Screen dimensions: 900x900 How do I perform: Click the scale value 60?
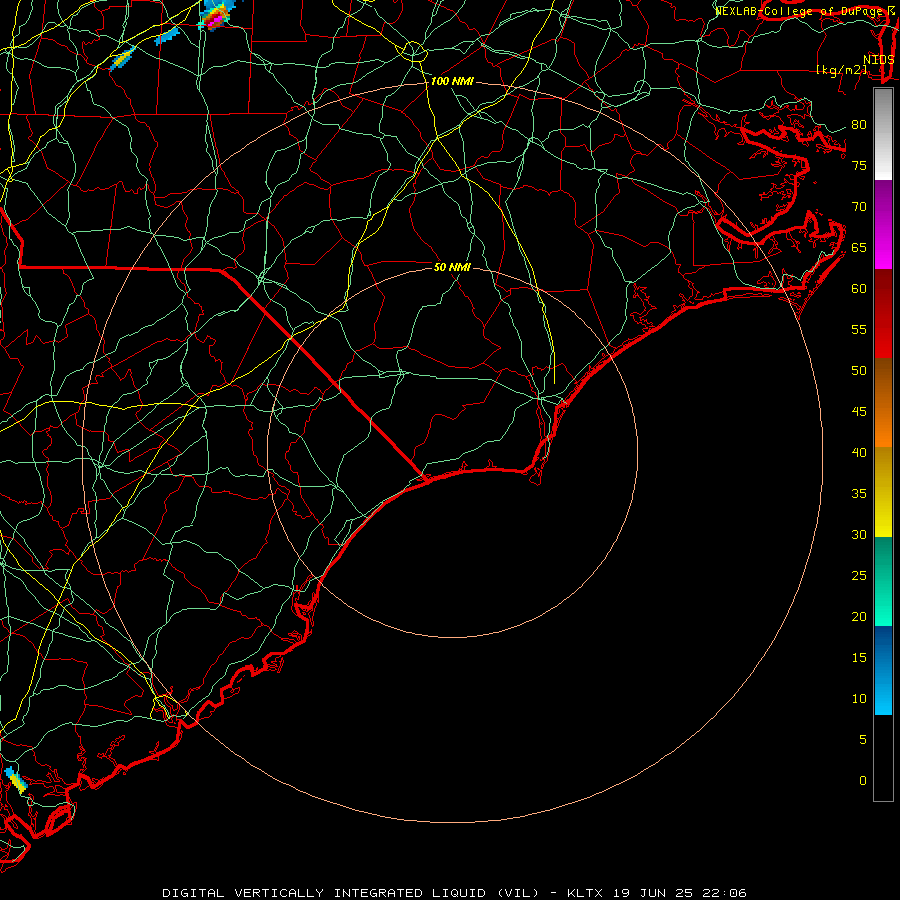[x=859, y=289]
